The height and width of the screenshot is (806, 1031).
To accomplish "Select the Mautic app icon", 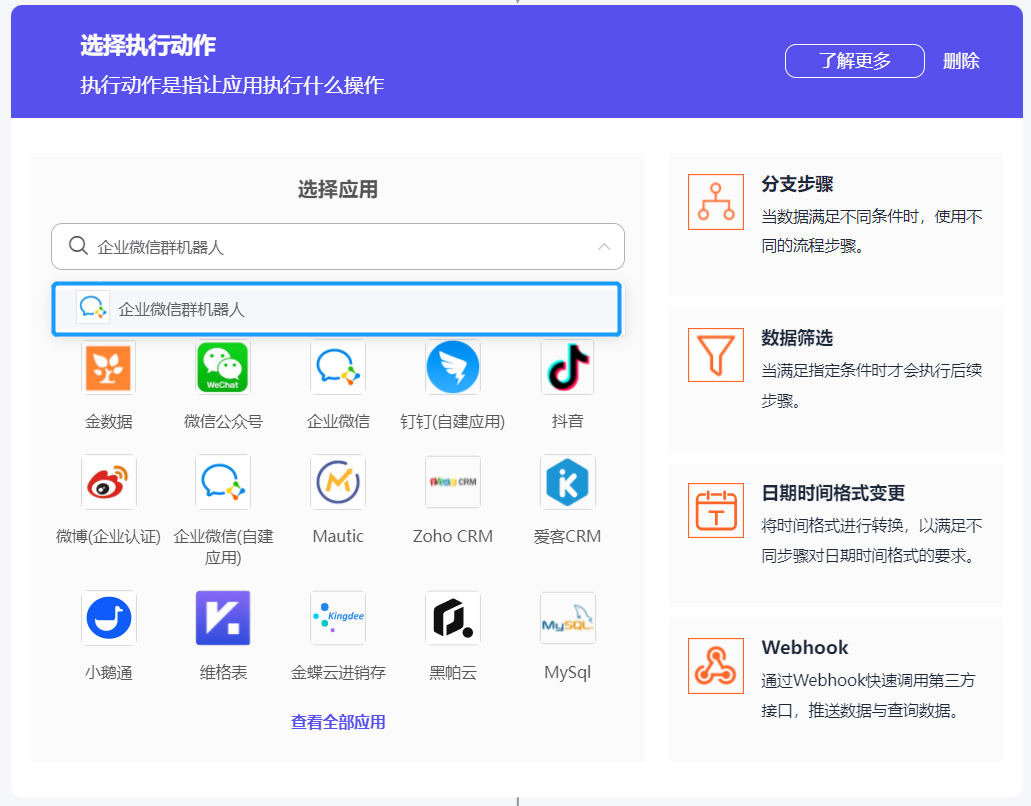I will (x=338, y=482).
